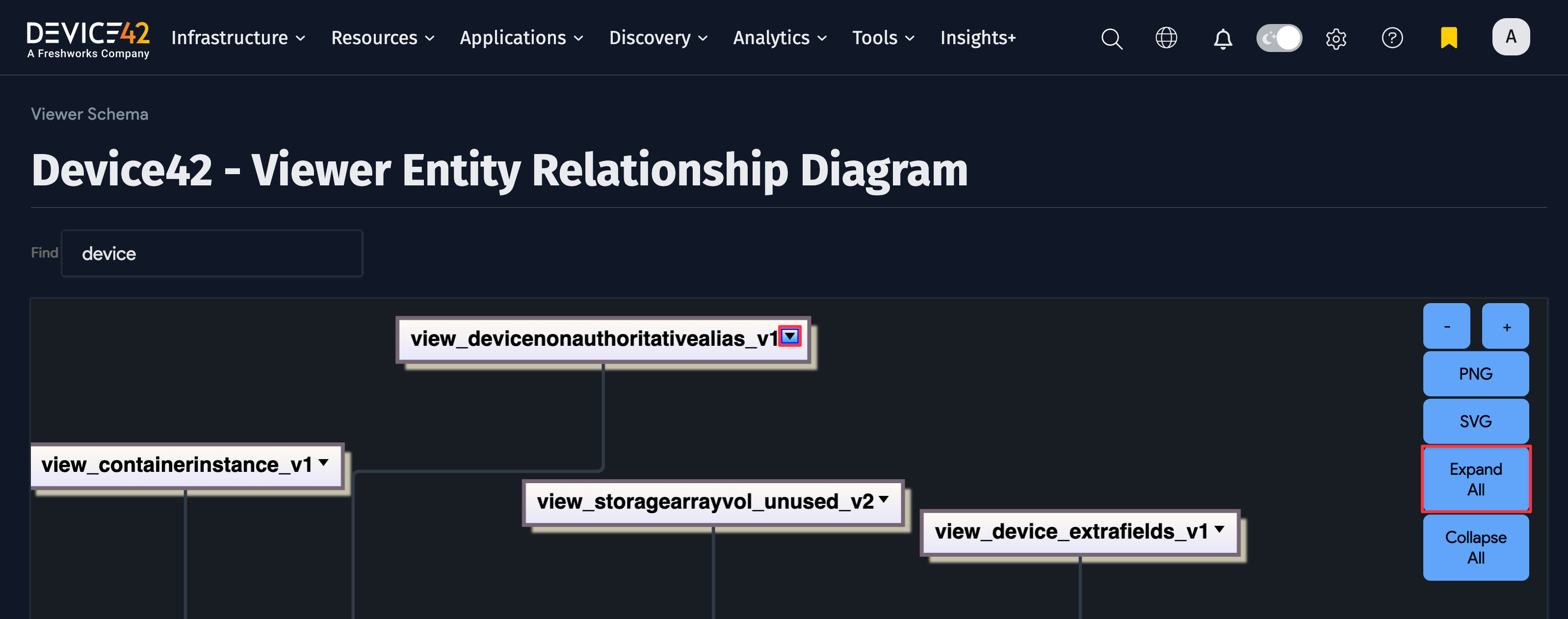
Task: Toggle the dark mode switch
Action: click(x=1279, y=38)
